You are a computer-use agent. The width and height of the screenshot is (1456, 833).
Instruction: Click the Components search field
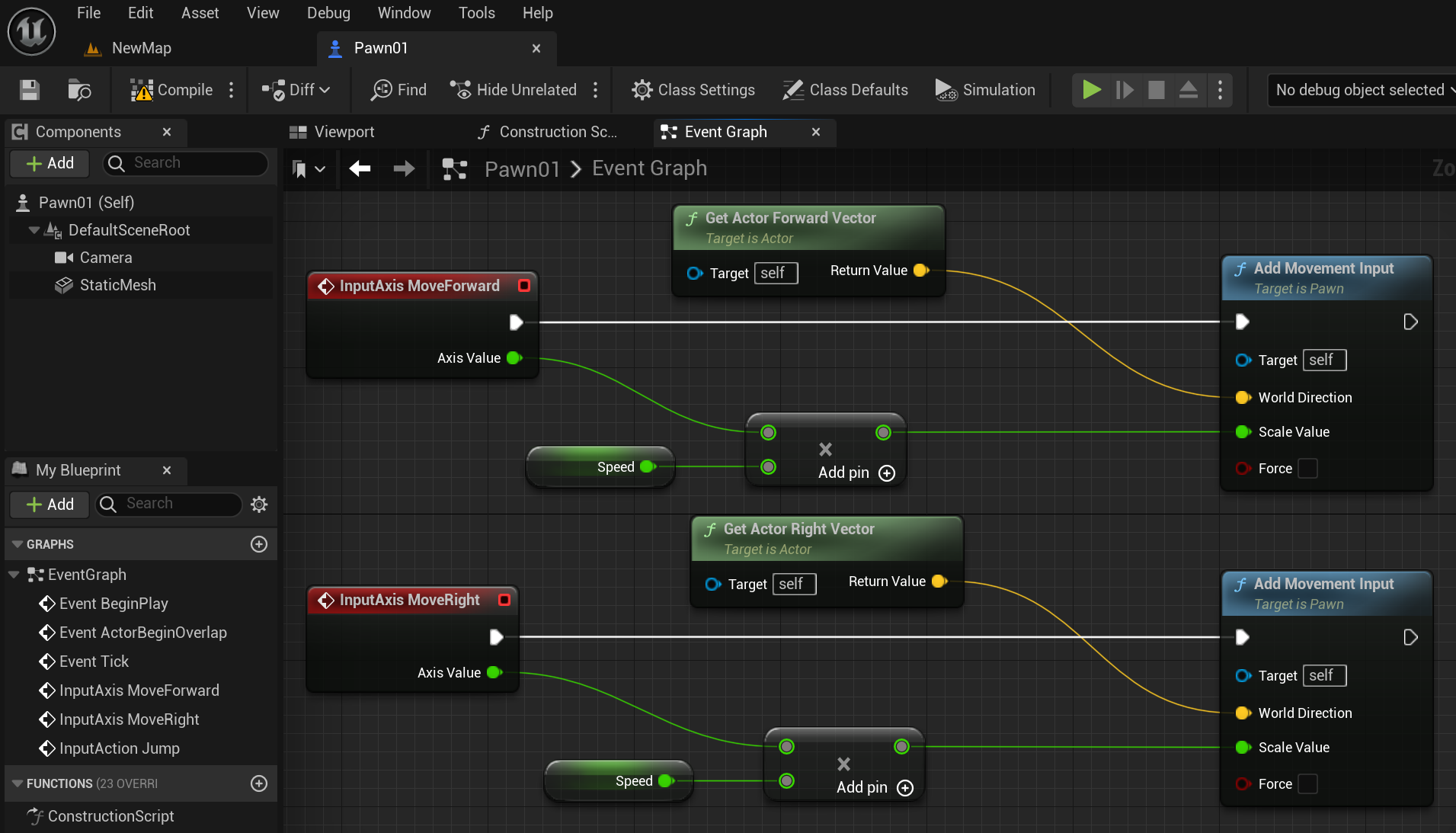(x=187, y=163)
